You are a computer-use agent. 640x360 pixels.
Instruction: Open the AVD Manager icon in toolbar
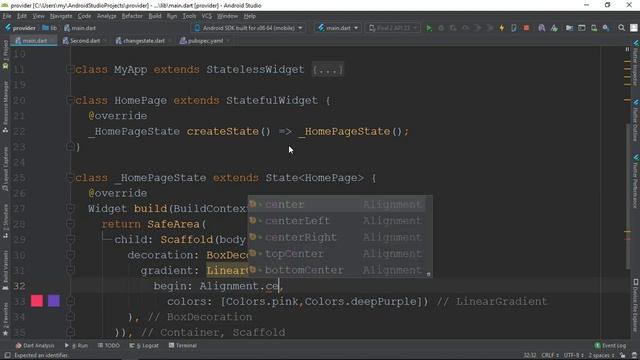(x=594, y=28)
